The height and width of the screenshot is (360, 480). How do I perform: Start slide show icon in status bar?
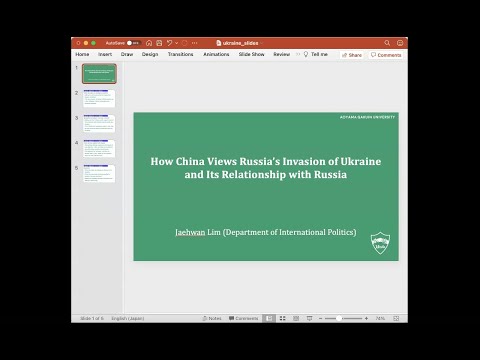point(309,318)
